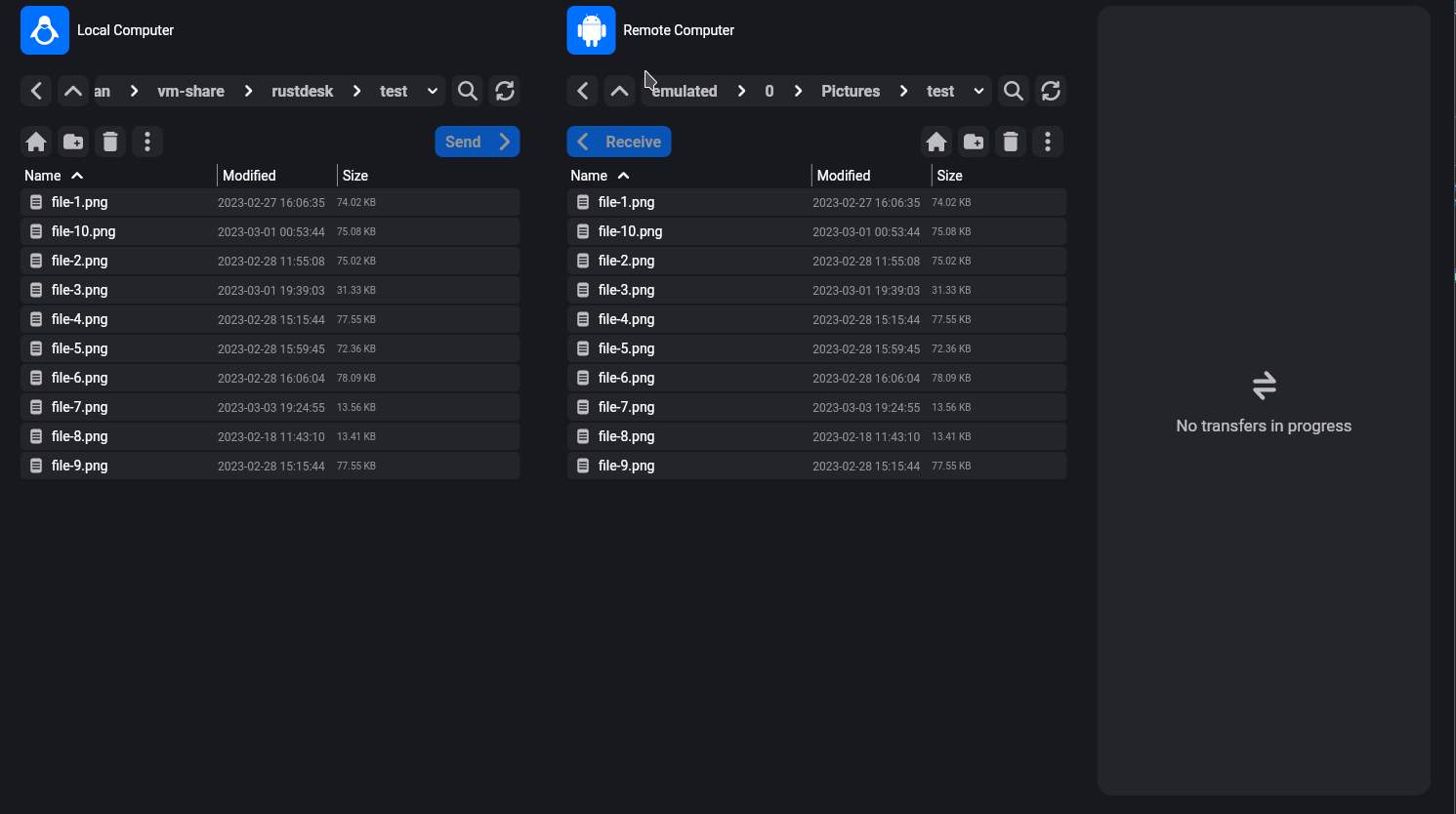The height and width of the screenshot is (814, 1456).
Task: Open search in the remote file panel
Action: (x=1013, y=91)
